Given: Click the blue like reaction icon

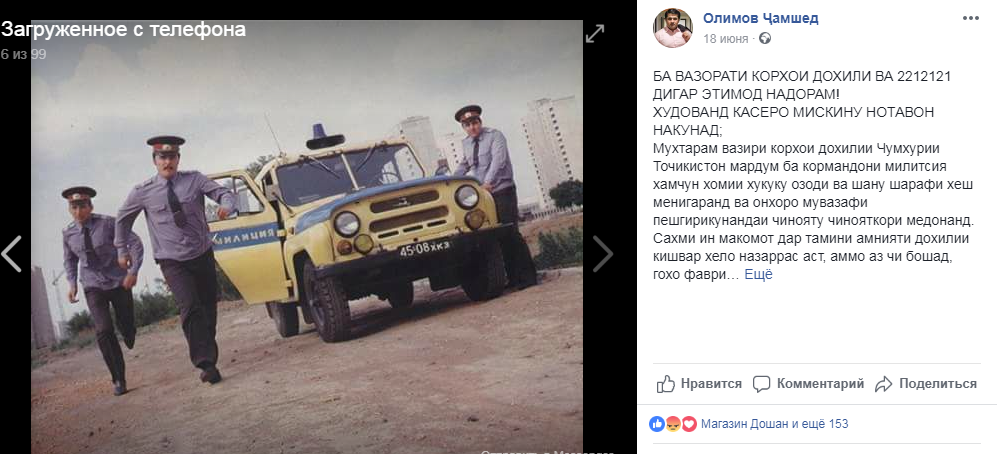Looking at the screenshot, I should 657,424.
